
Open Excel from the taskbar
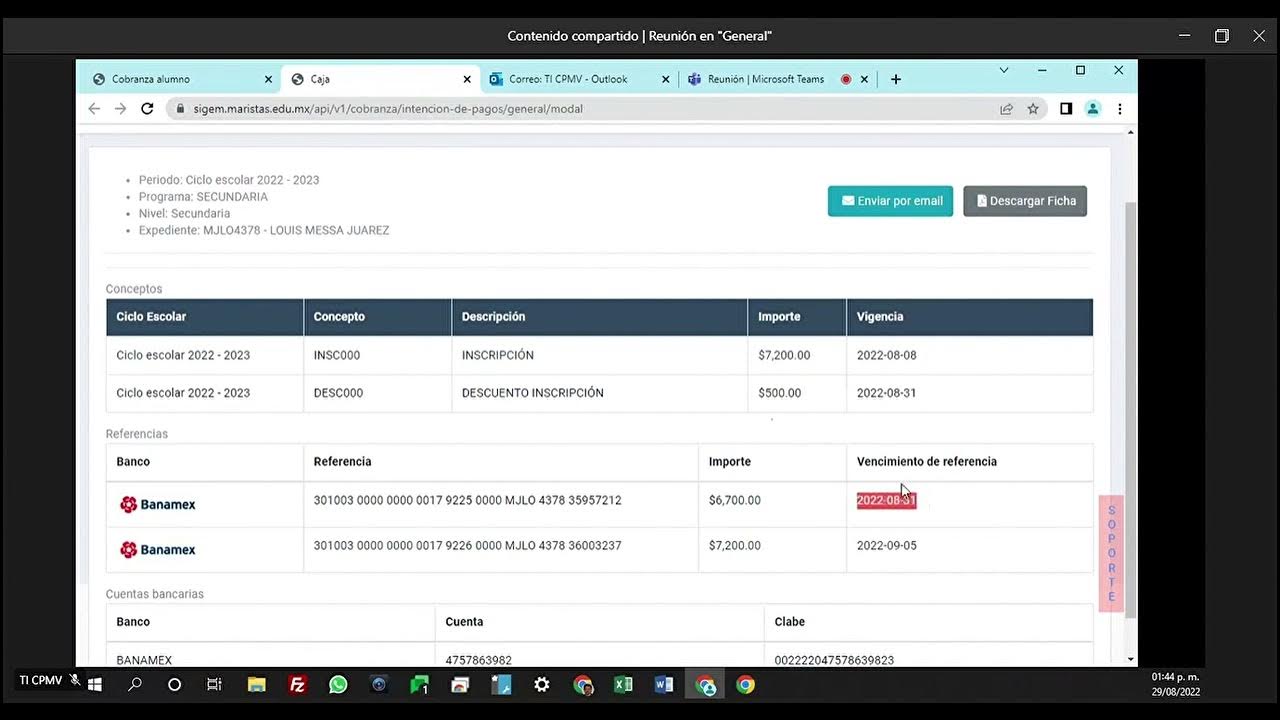623,685
